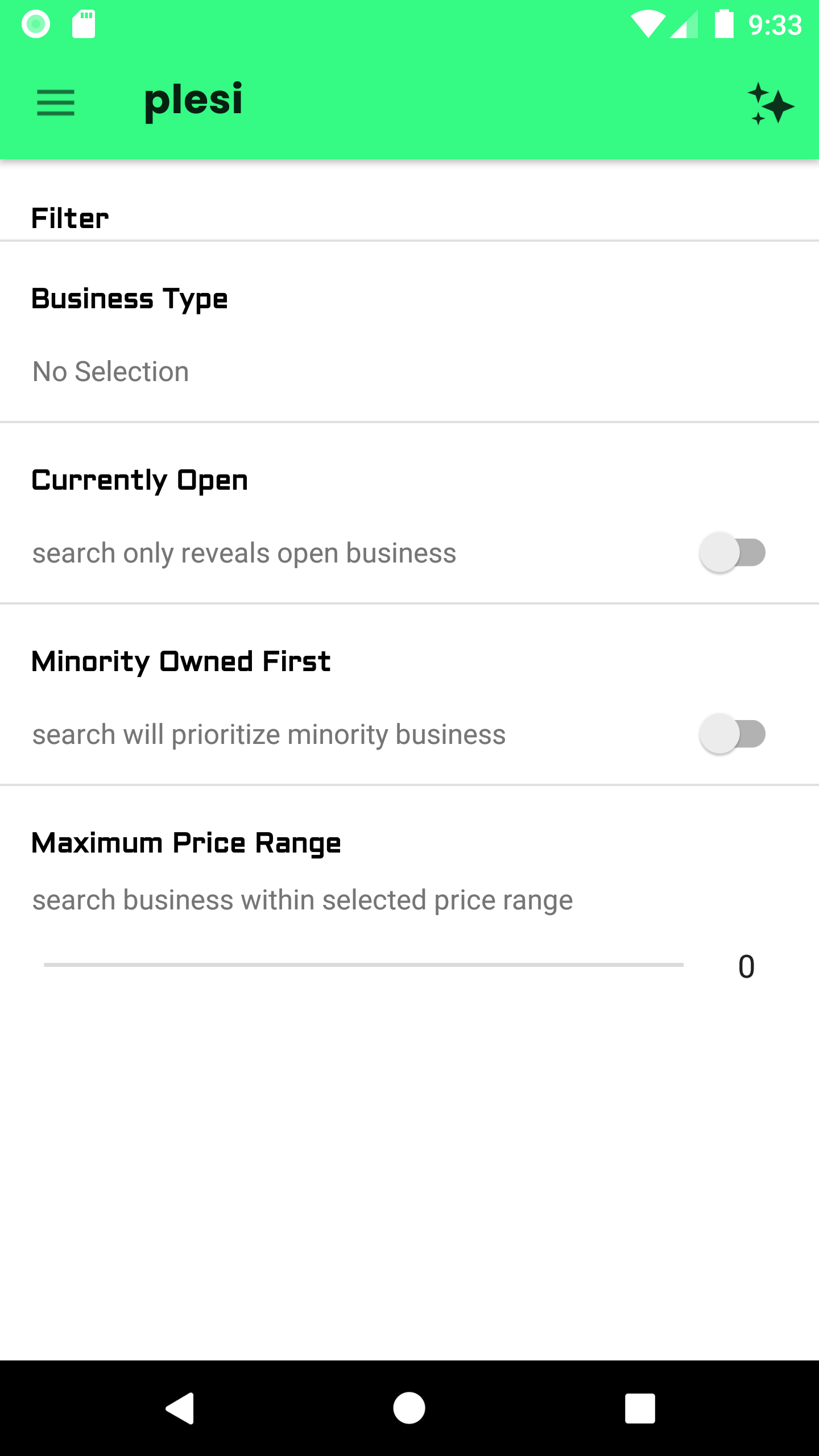The image size is (819, 1456).
Task: Tap the price range value 0
Action: (x=746, y=967)
